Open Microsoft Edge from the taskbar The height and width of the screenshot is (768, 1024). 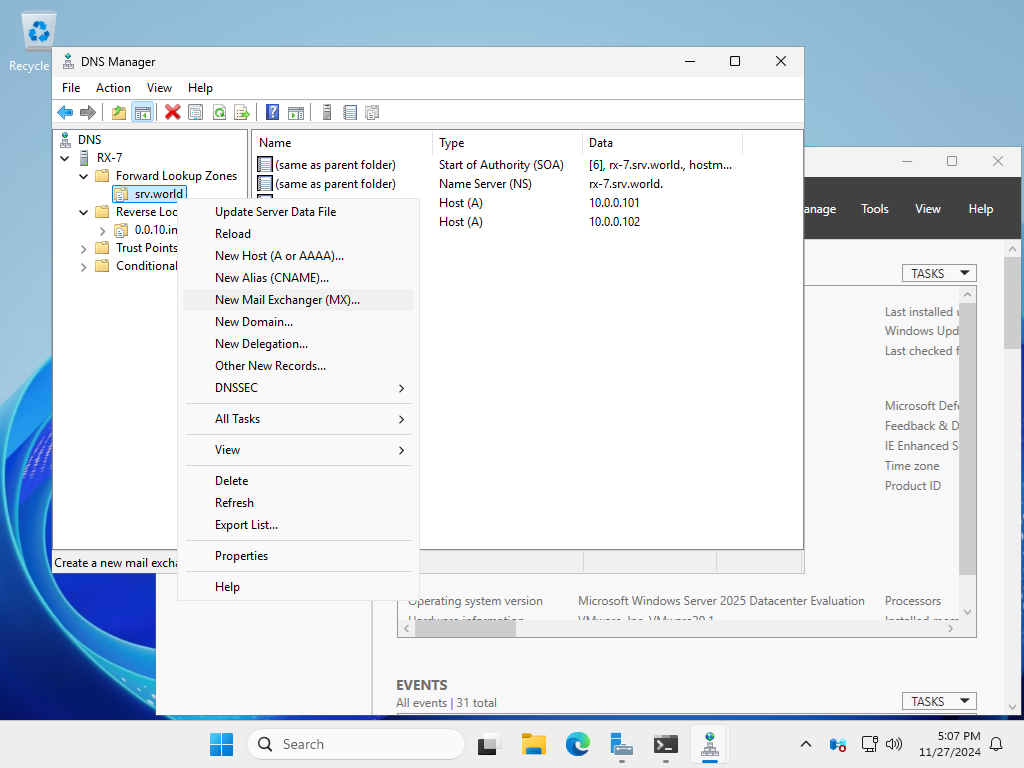point(577,744)
